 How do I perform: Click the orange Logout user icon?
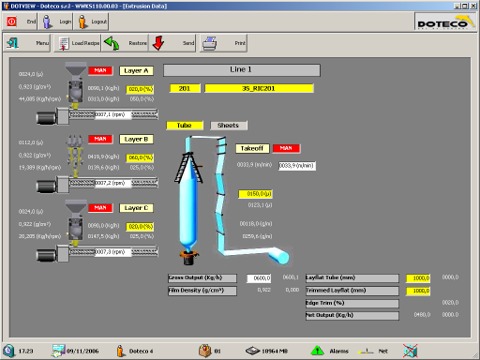(x=82, y=22)
